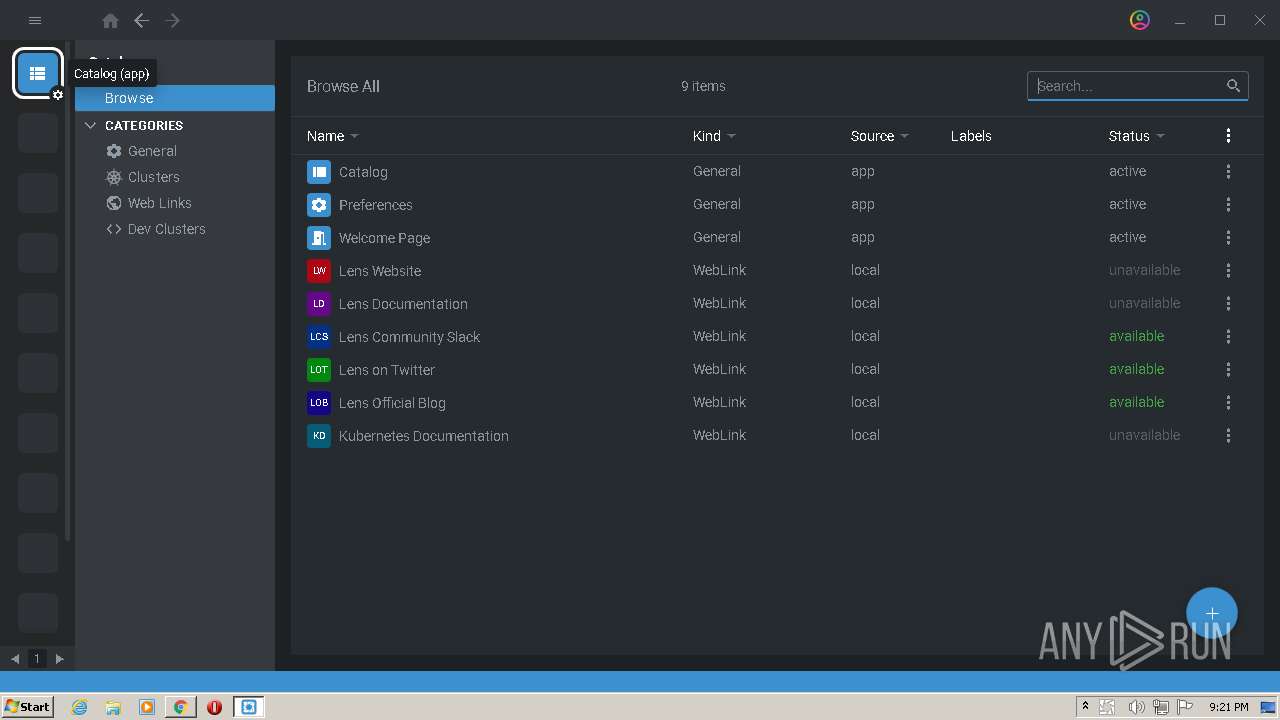Select the Browse tab in sidebar
This screenshot has width=1280, height=720.
point(175,98)
